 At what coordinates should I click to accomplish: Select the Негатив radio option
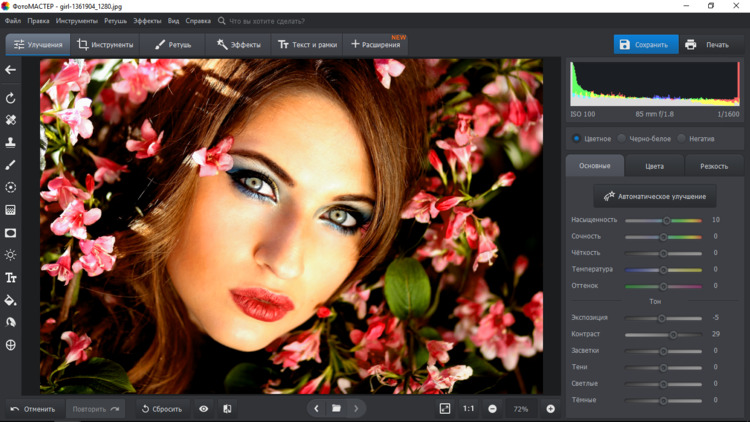[681, 139]
